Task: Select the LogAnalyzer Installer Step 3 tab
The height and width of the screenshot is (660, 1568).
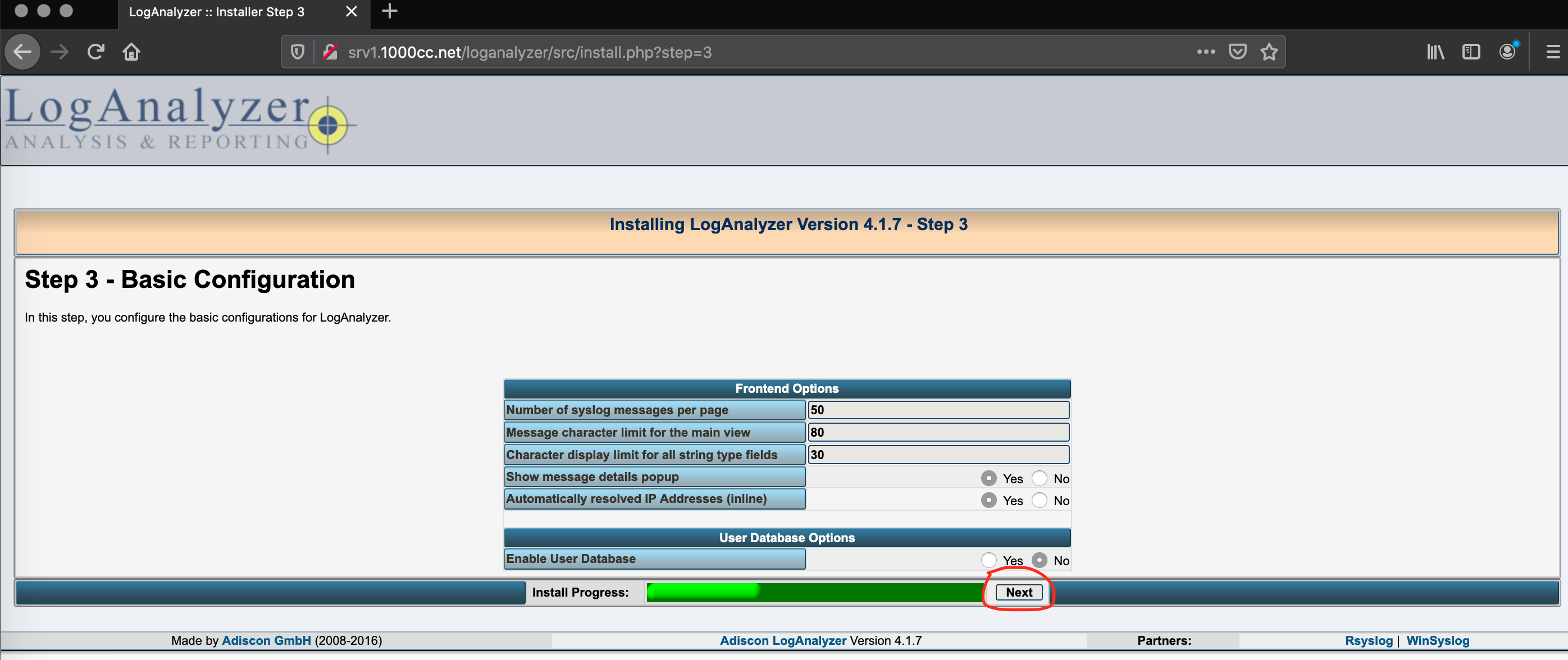Action: point(217,12)
